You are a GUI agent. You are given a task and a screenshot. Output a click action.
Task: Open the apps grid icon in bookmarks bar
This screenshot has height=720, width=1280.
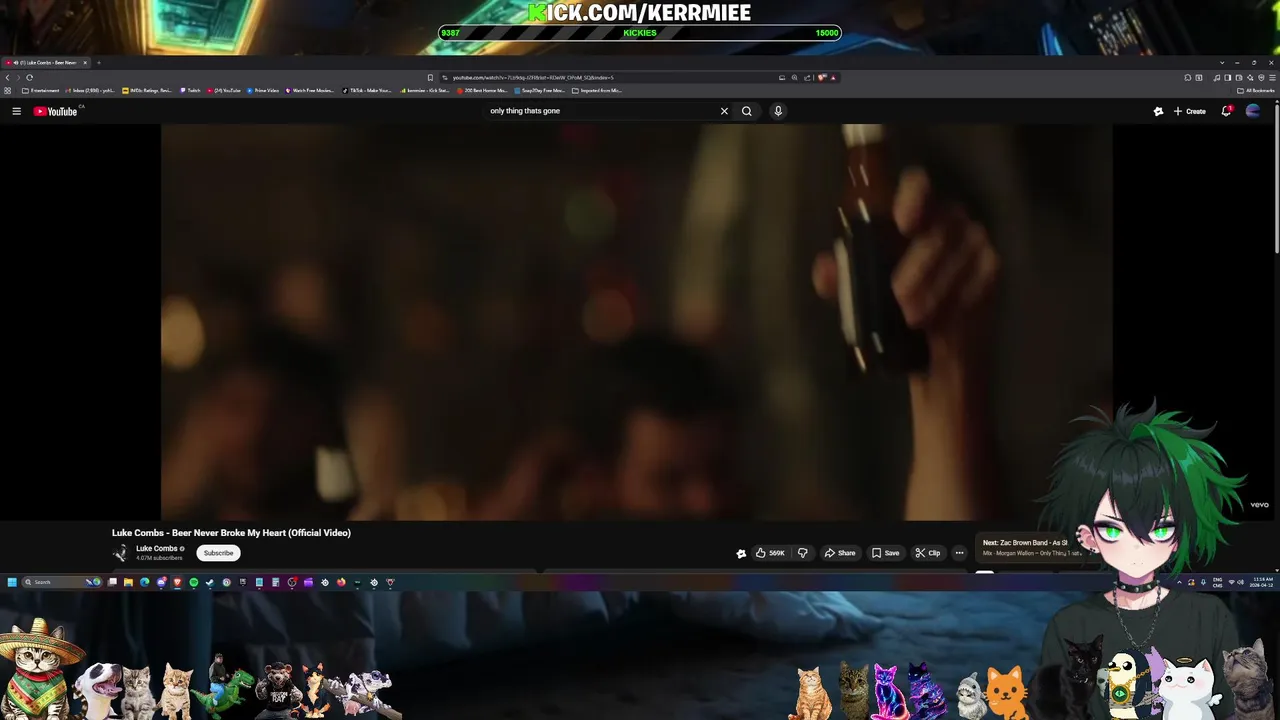[x=8, y=90]
